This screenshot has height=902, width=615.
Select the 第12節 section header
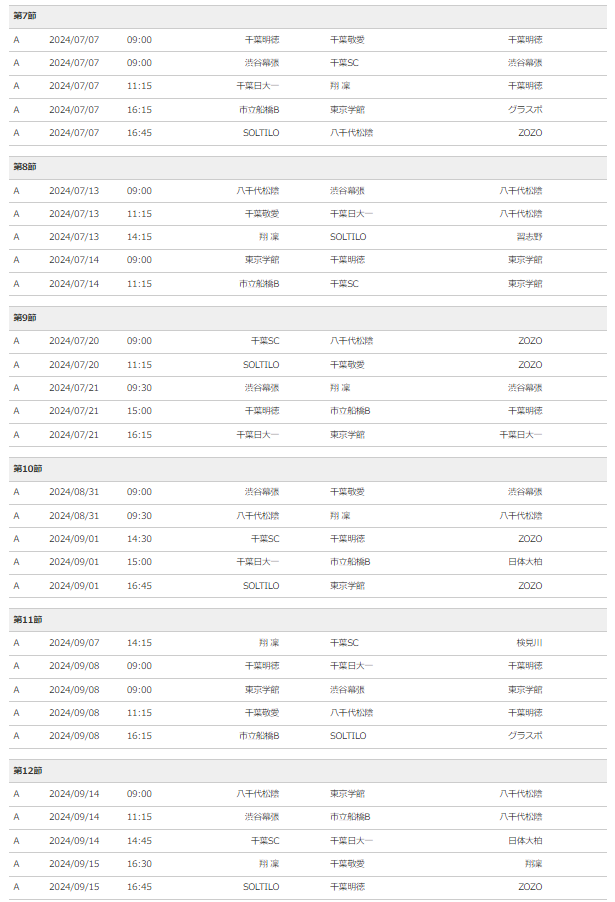coord(308,771)
